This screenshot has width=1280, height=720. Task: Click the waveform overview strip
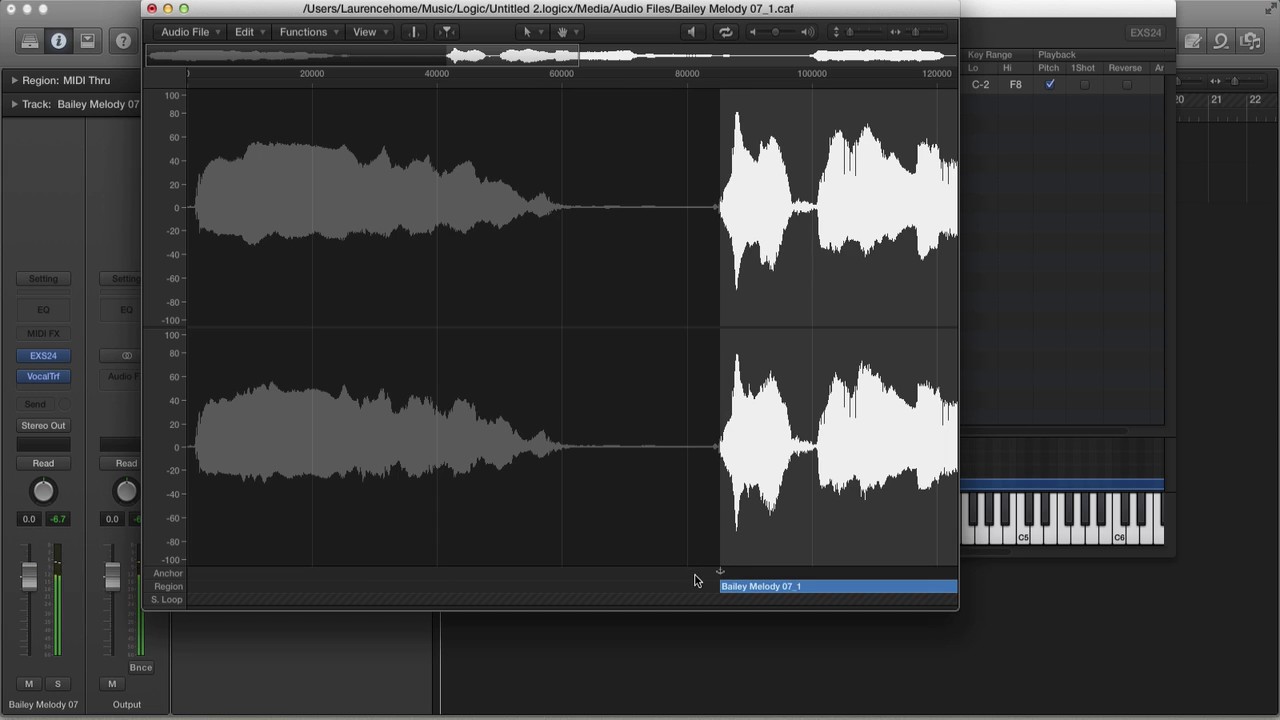550,56
